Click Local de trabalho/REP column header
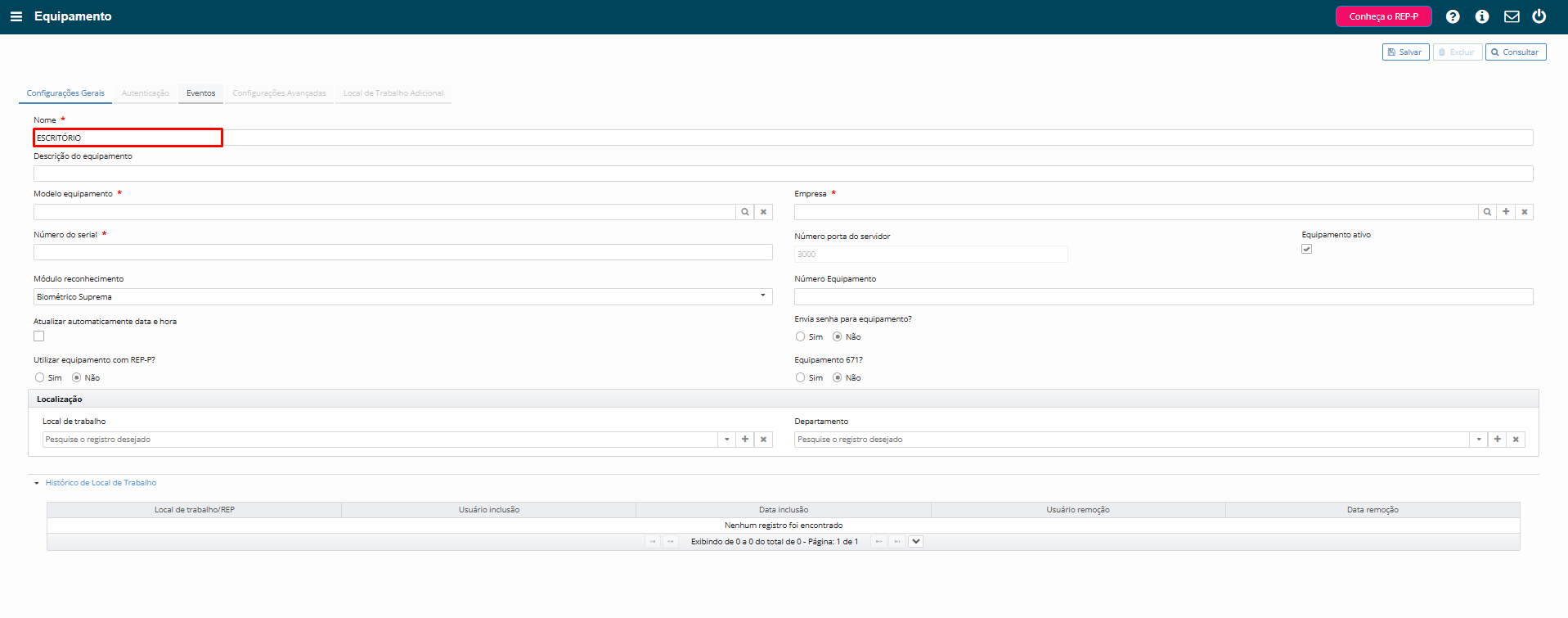Screen dimensions: 1568x618 point(195,510)
